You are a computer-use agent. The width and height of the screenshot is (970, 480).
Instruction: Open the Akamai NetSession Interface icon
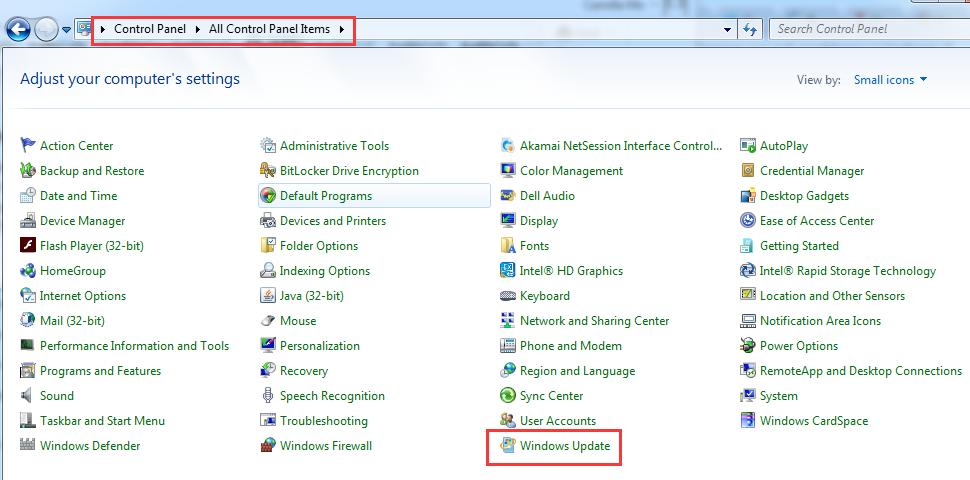pyautogui.click(x=508, y=146)
